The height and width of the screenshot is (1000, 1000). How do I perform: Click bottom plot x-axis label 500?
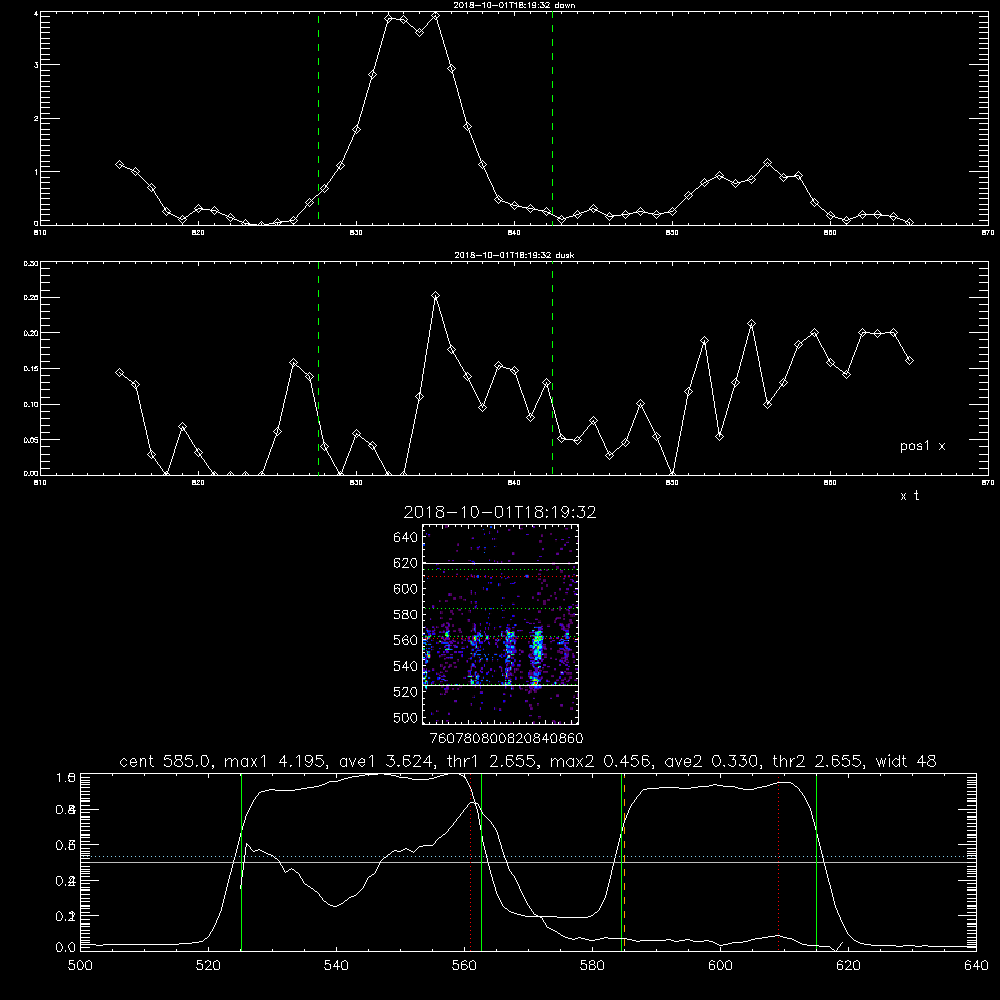pyautogui.click(x=80, y=966)
